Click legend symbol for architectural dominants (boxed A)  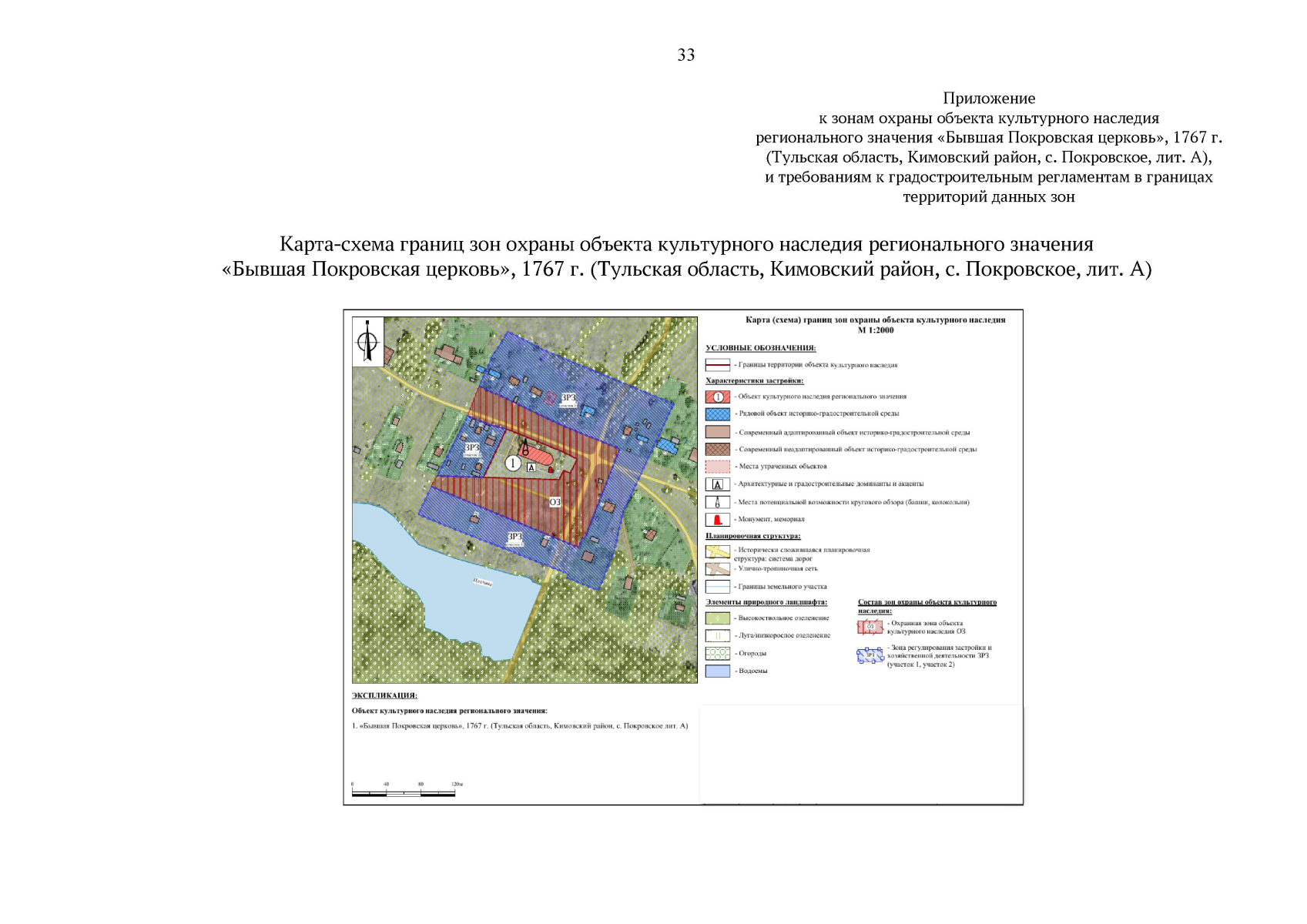718,484
